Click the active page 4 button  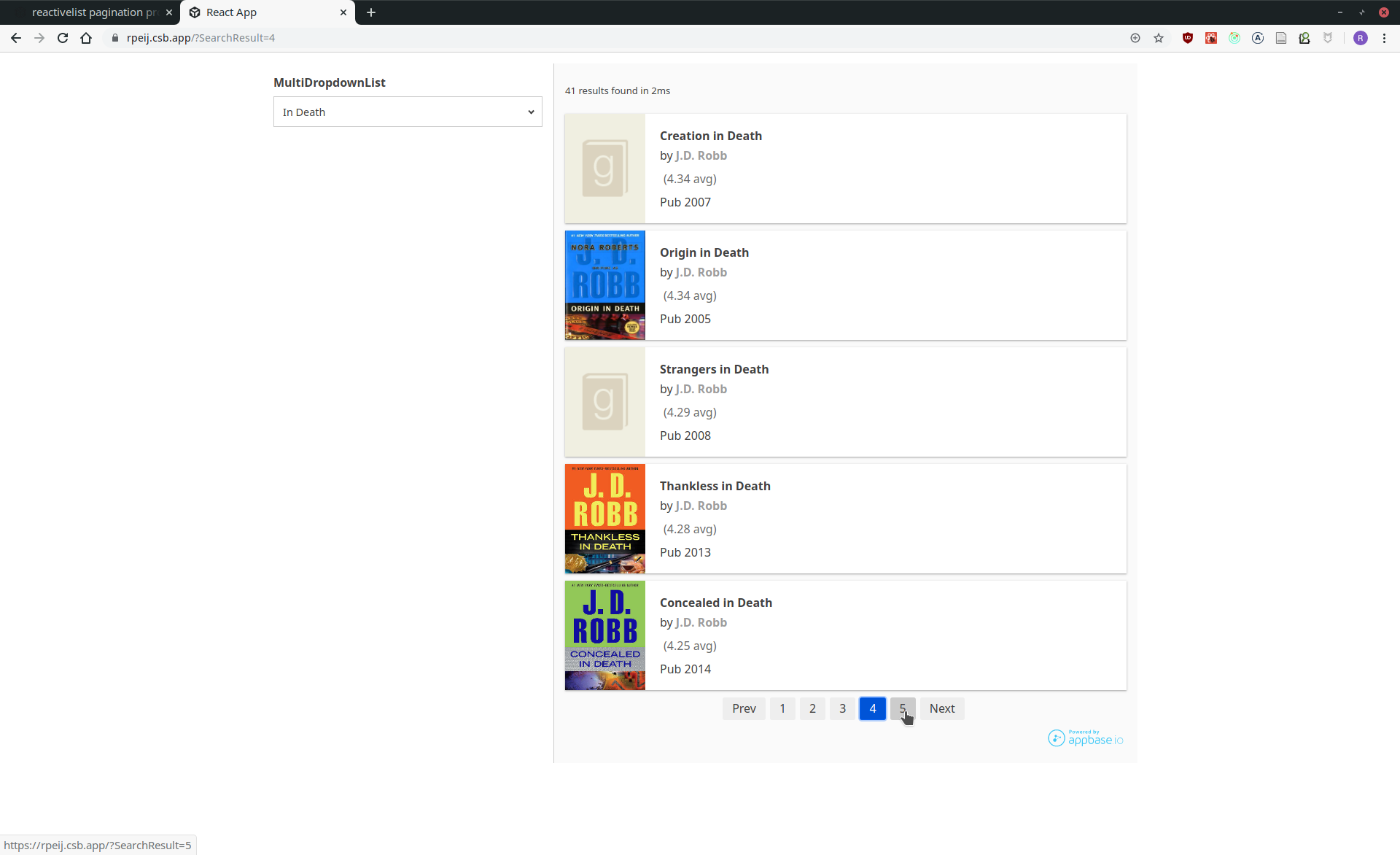point(872,708)
